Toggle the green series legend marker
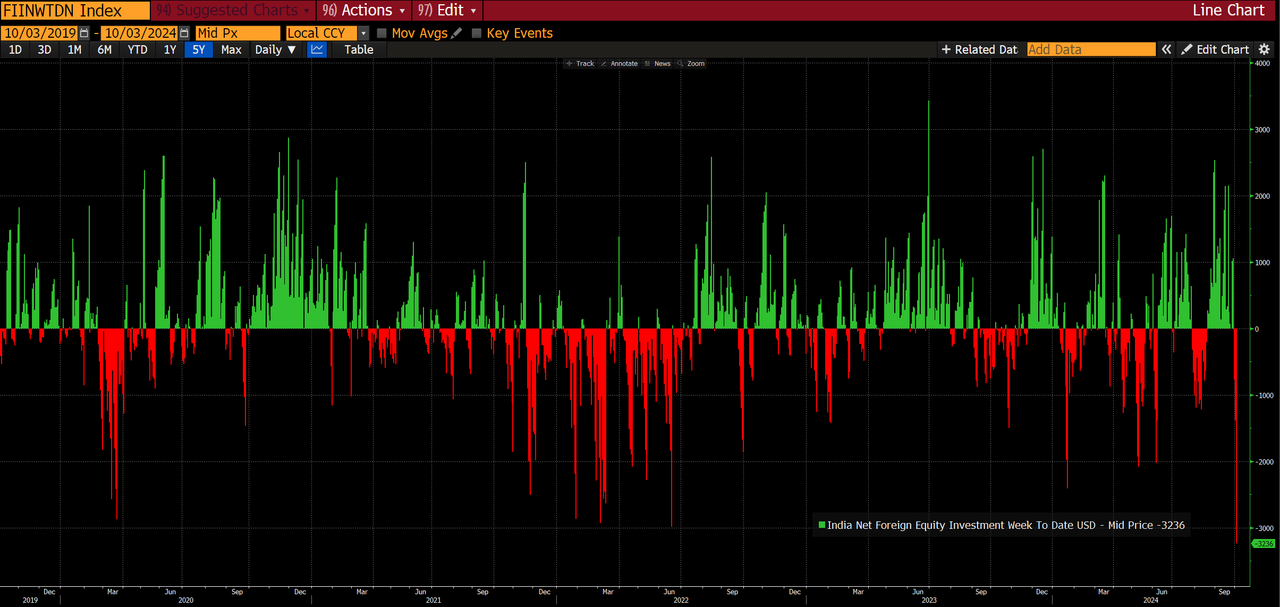The width and height of the screenshot is (1280, 607). (x=822, y=525)
